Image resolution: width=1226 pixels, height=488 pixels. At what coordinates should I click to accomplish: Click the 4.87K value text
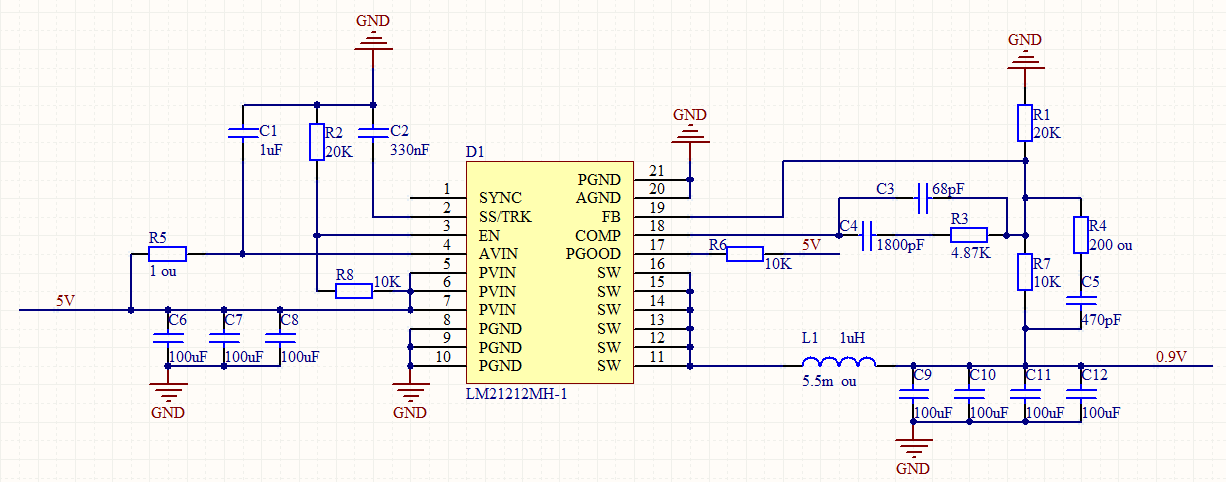(x=970, y=253)
